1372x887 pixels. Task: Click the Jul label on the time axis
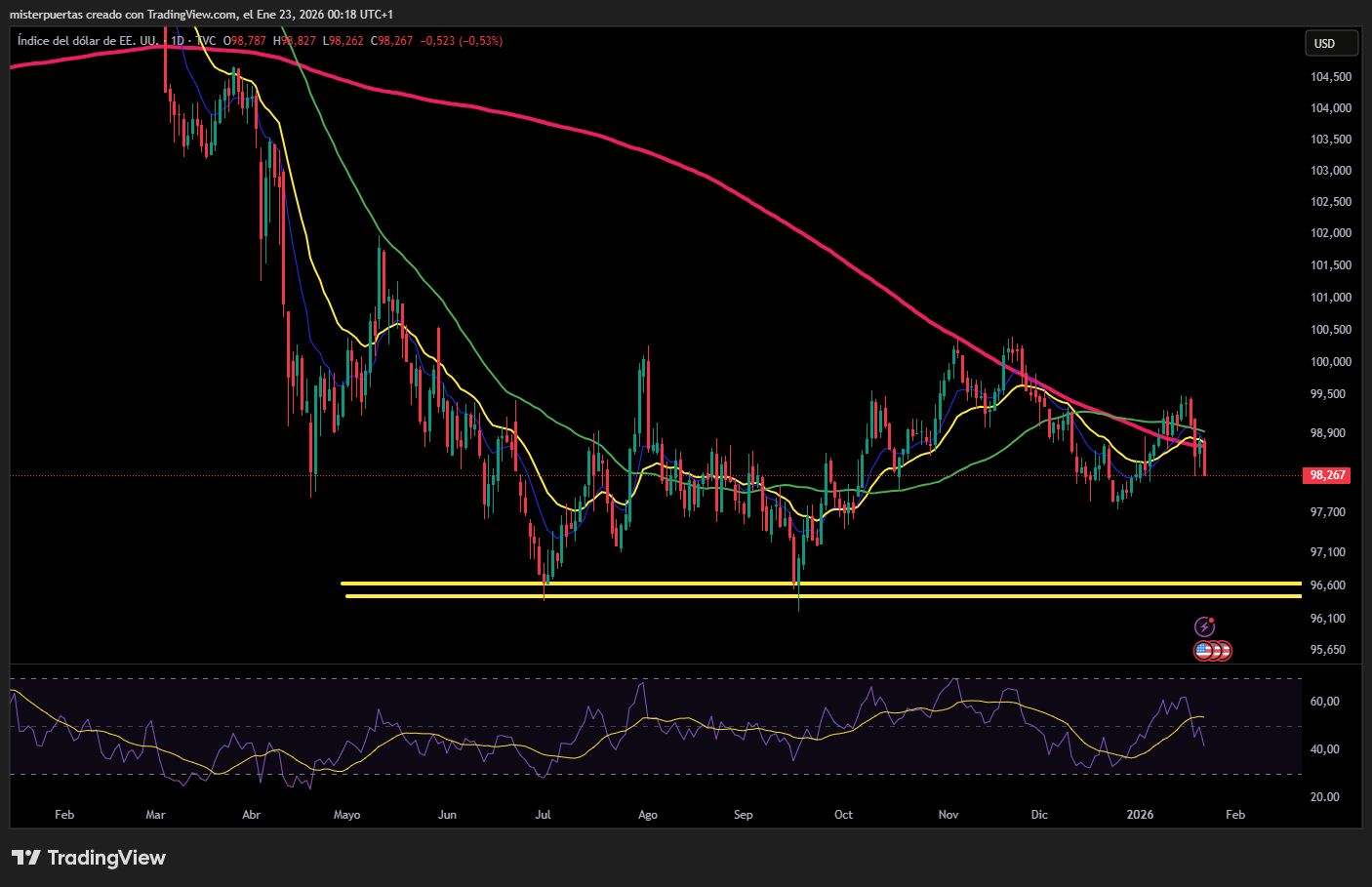(543, 815)
